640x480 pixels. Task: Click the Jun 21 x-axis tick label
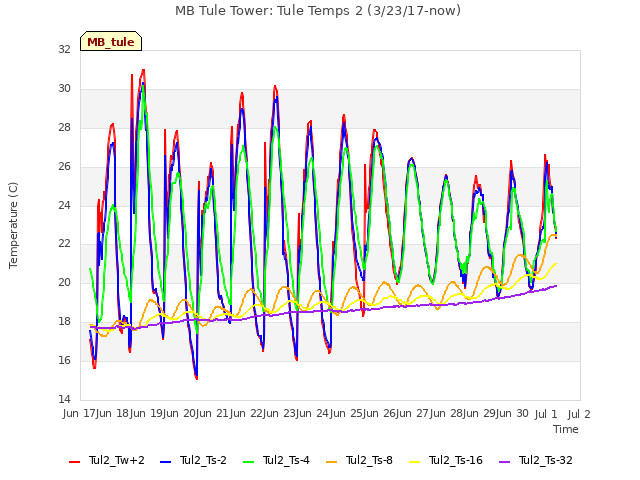(212, 413)
